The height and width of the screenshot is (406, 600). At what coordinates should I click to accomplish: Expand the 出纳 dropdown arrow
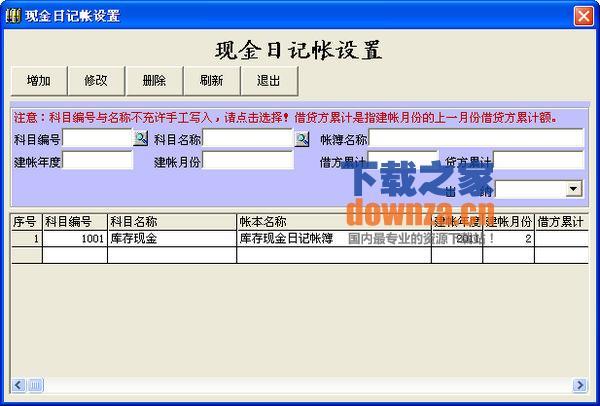574,189
